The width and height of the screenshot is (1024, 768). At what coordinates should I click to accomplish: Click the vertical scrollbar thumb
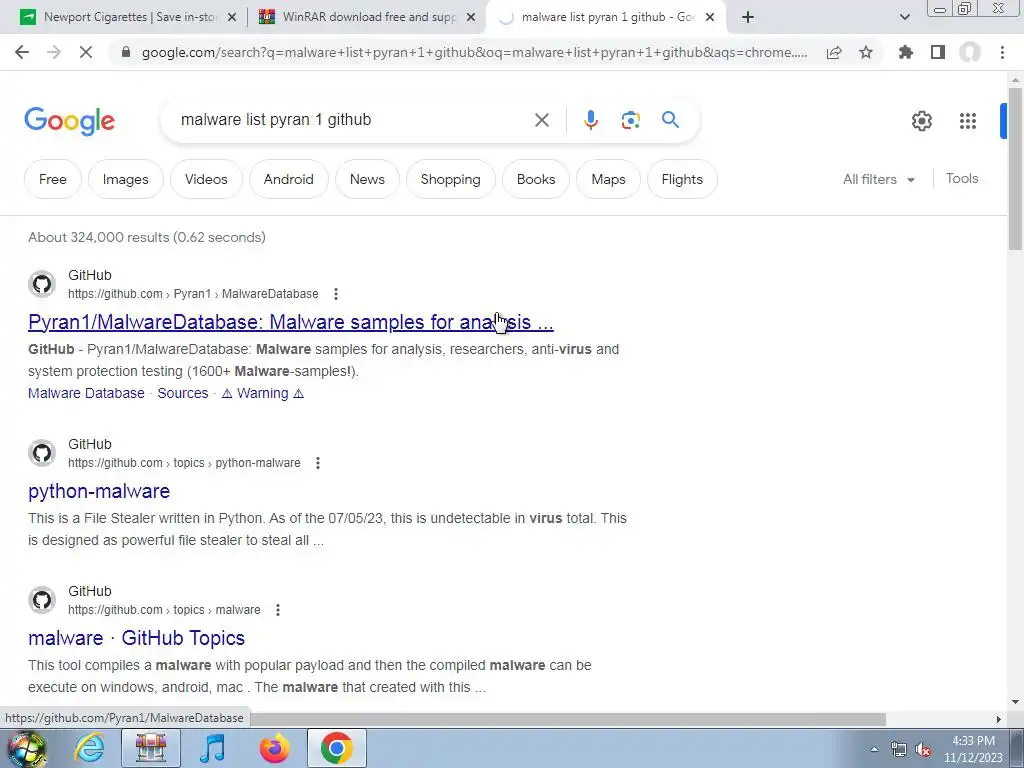(1015, 167)
